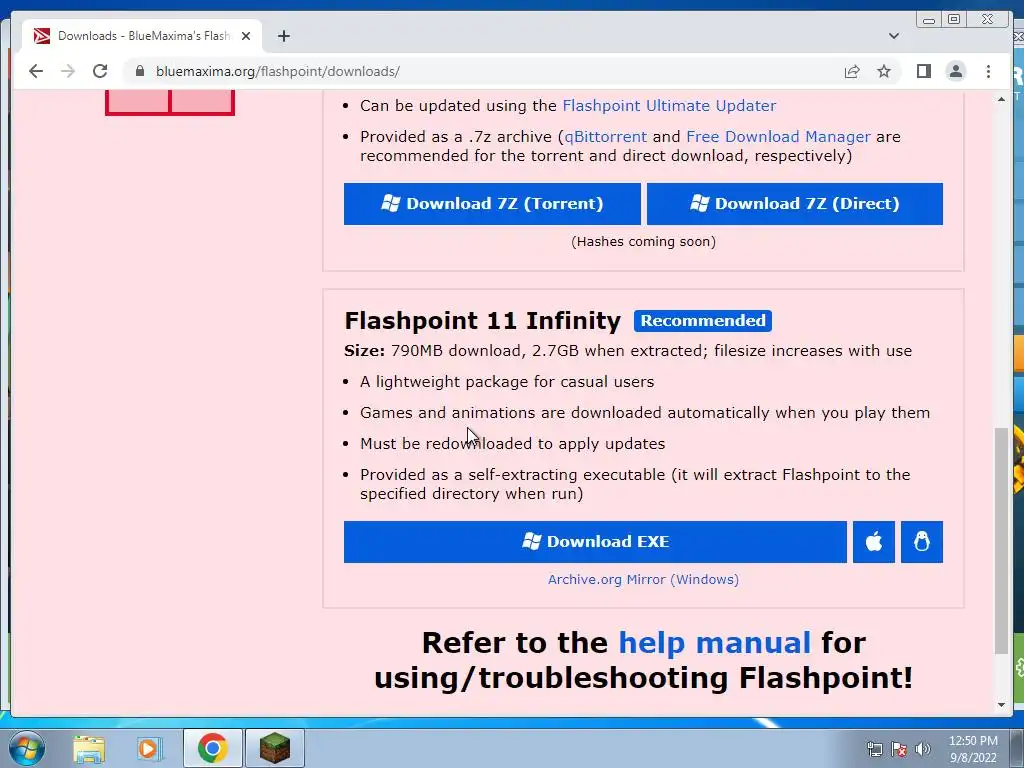This screenshot has width=1024, height=768.
Task: Open the help manual link
Action: (714, 643)
